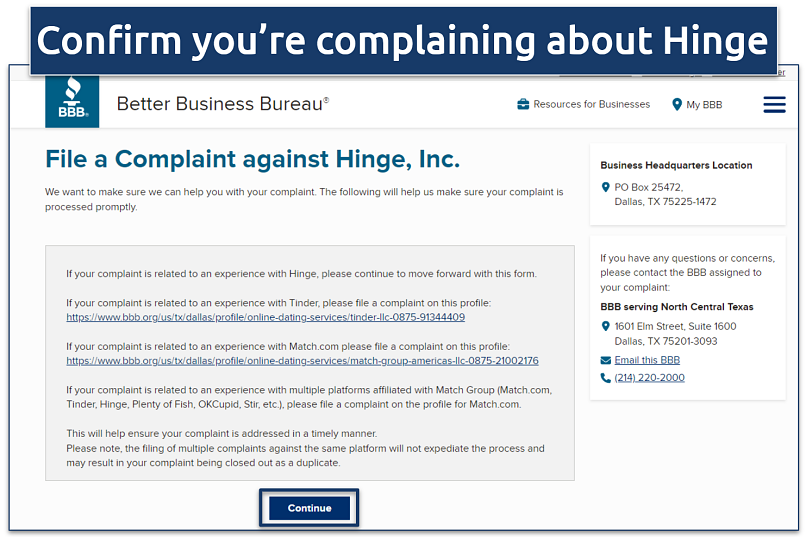Call the (214) 220-2000 number link
Image resolution: width=806 pixels, height=537 pixels.
[649, 378]
